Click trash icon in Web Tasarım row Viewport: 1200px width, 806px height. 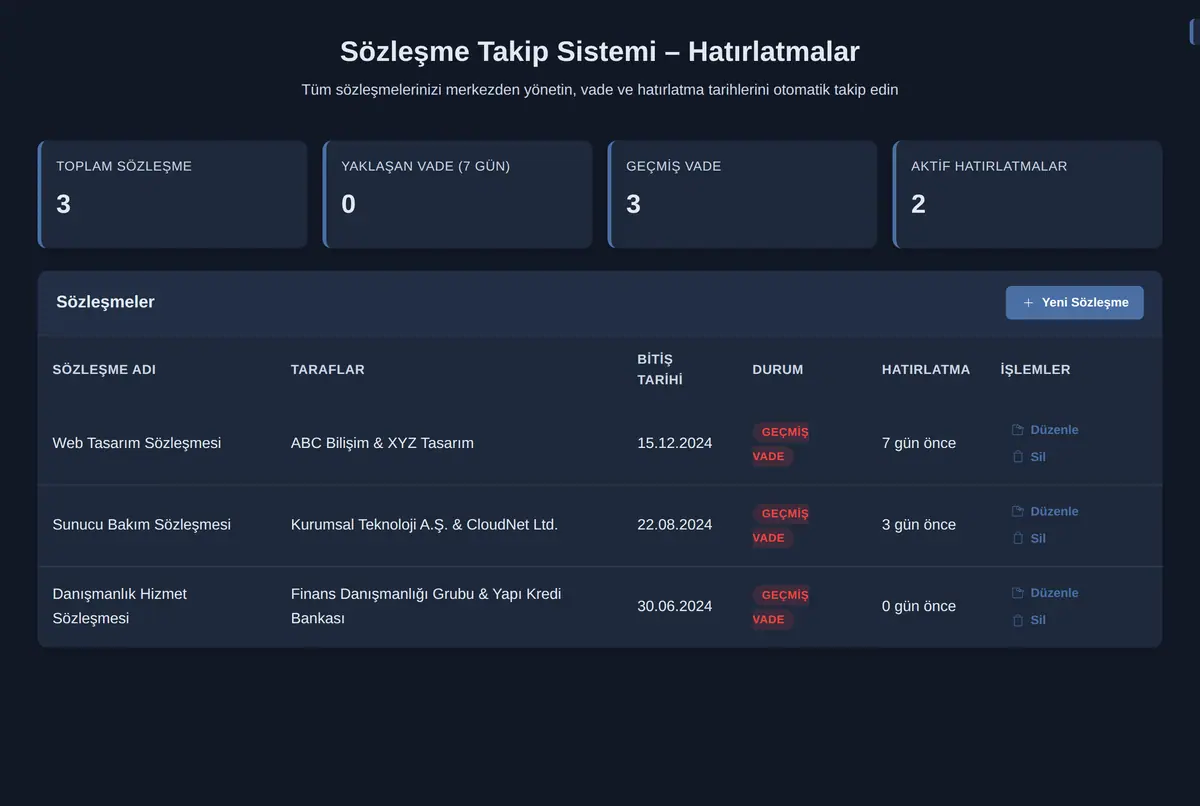click(x=1018, y=457)
